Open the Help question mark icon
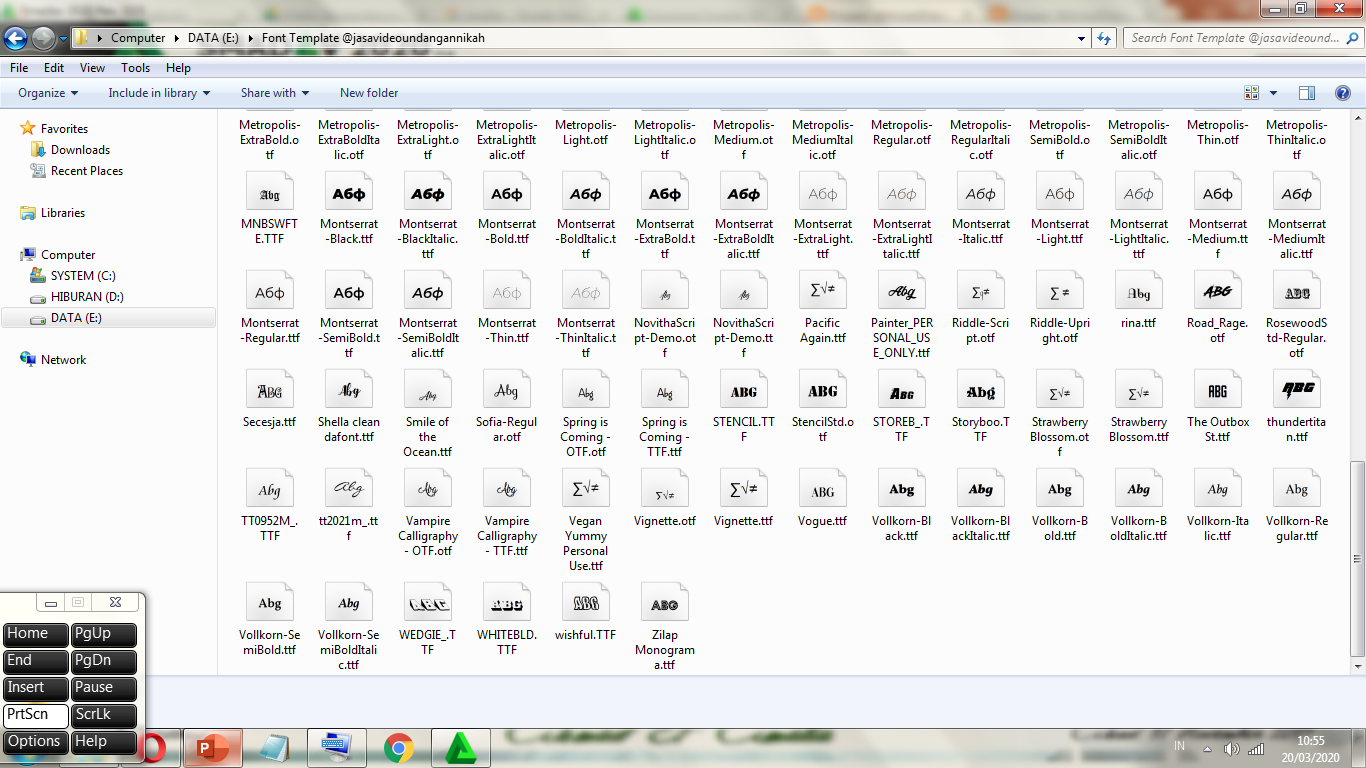 pyautogui.click(x=1343, y=93)
